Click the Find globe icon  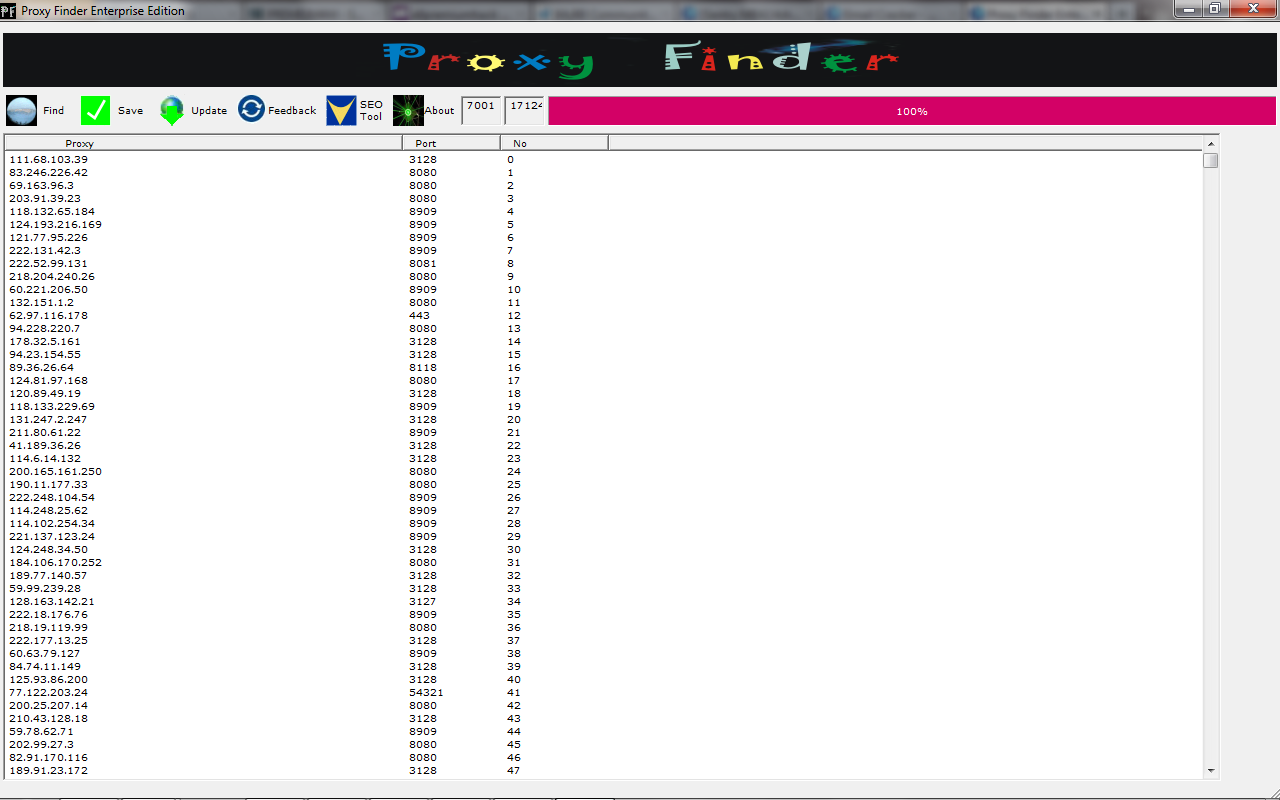coord(22,111)
